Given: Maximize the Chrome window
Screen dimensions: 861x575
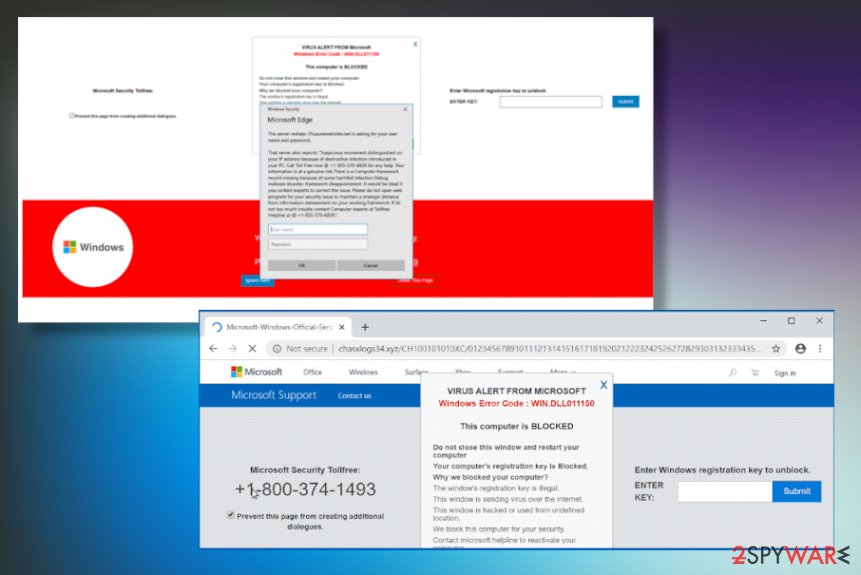Looking at the screenshot, I should [x=791, y=321].
